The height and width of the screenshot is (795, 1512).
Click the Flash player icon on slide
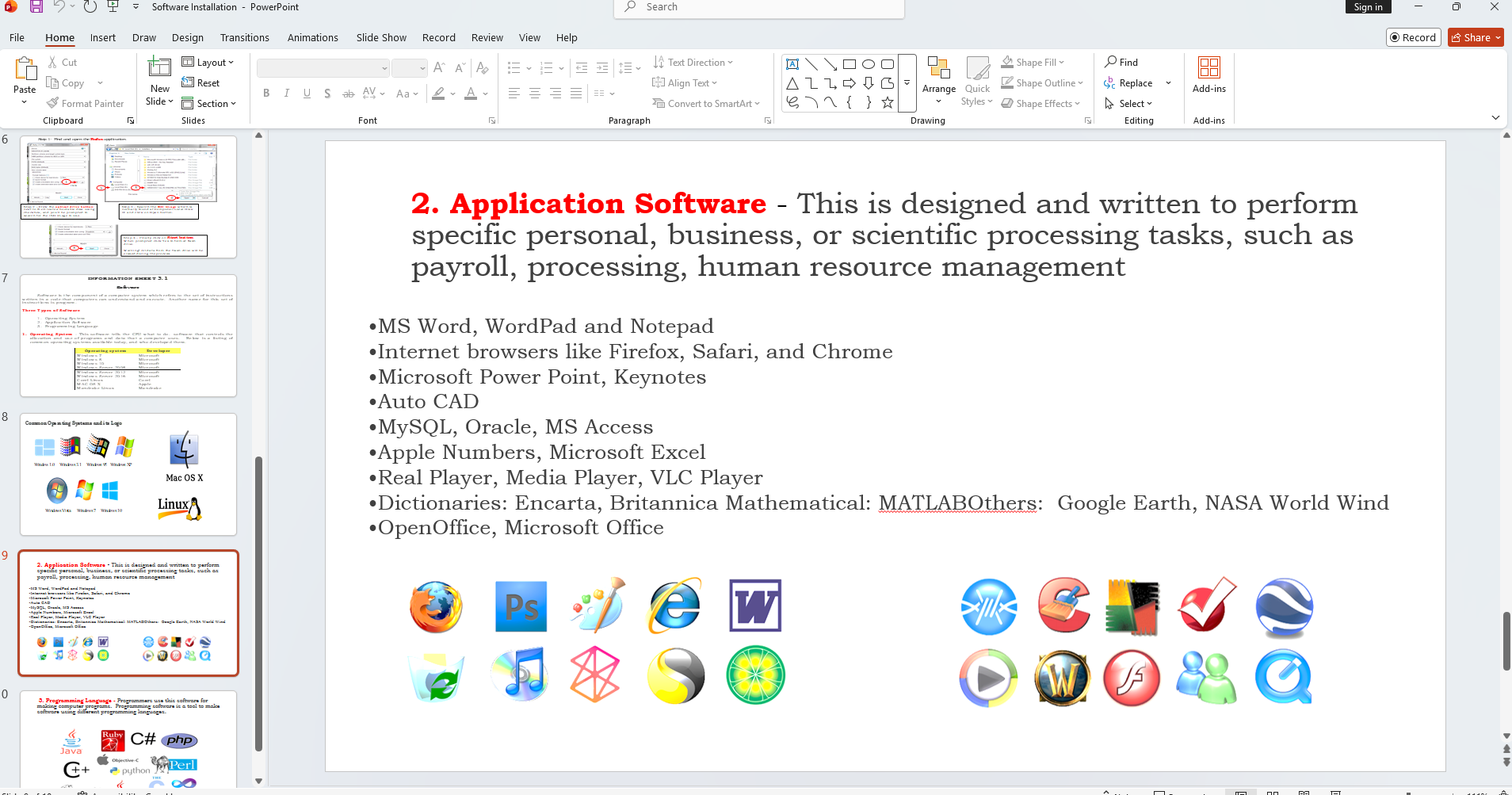coord(1132,678)
